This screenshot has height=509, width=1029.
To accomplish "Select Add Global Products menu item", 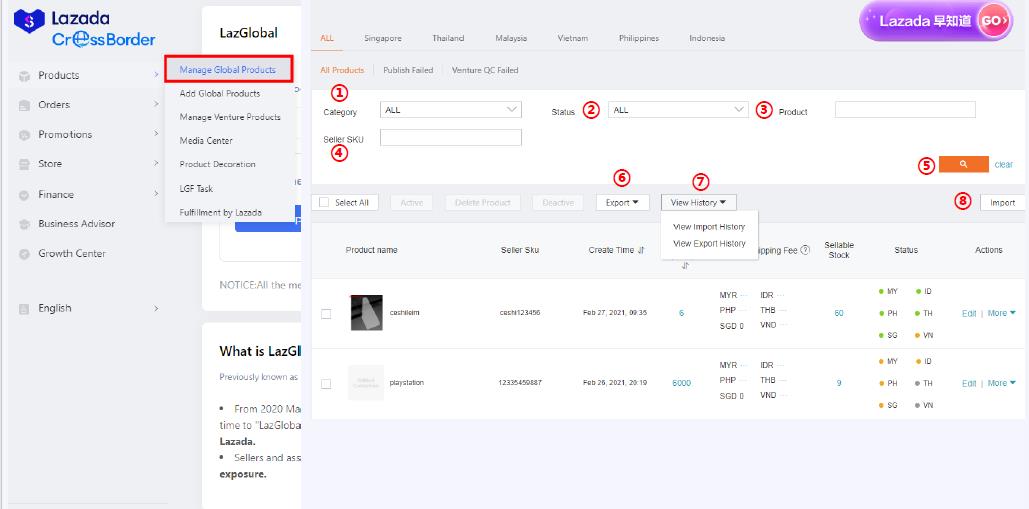I will point(220,94).
